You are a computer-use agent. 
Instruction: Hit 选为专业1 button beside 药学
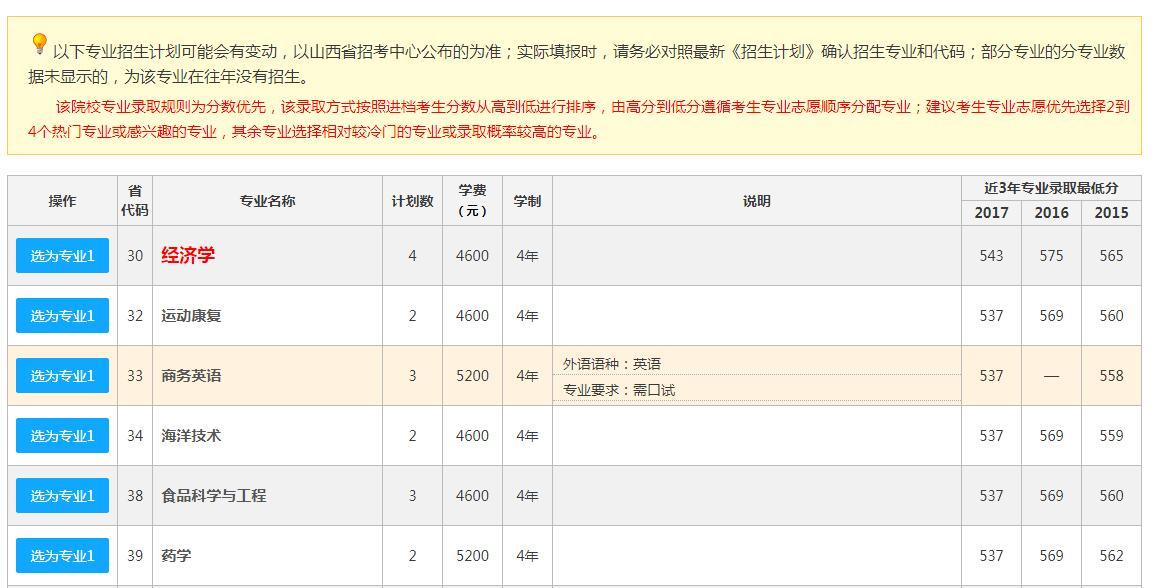pyautogui.click(x=62, y=556)
